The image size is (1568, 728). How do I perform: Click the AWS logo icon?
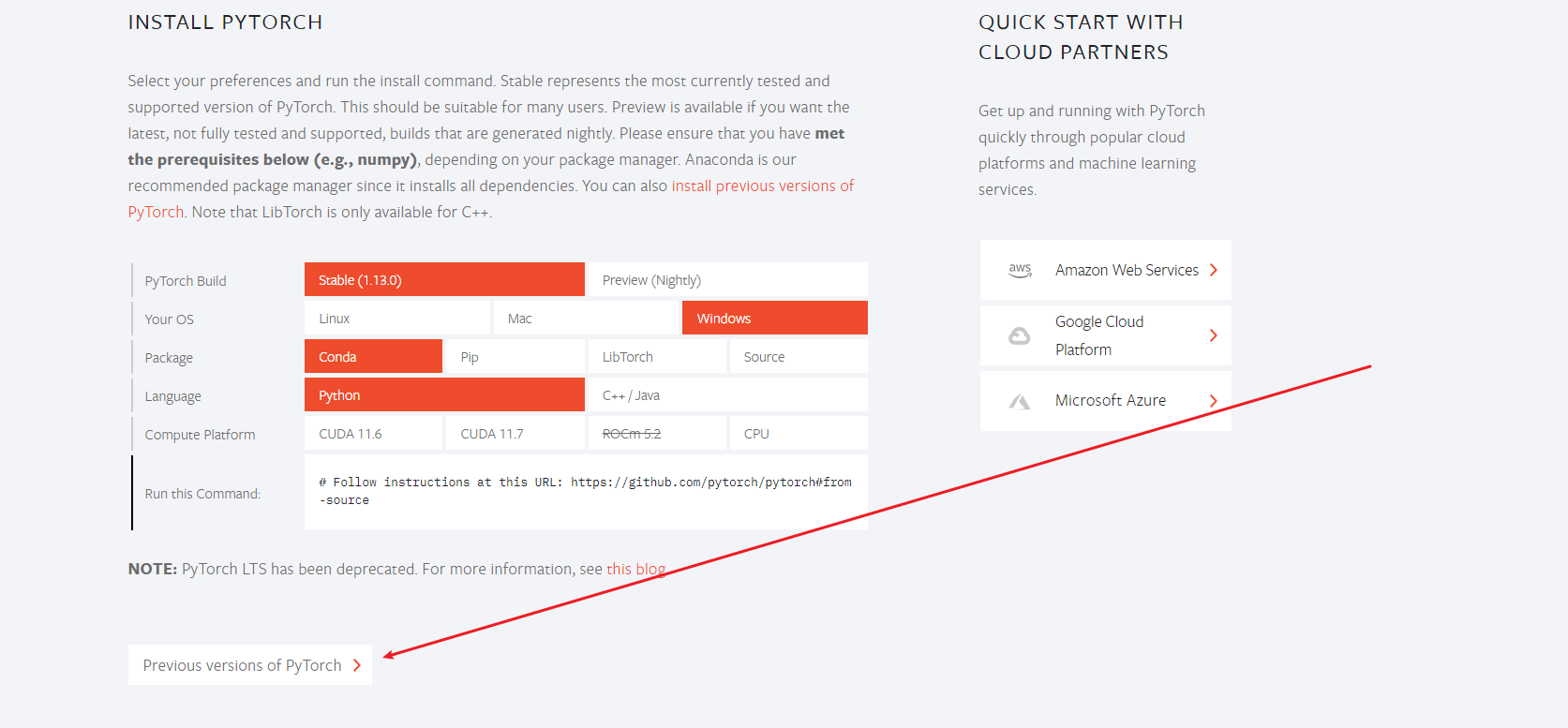[1020, 270]
